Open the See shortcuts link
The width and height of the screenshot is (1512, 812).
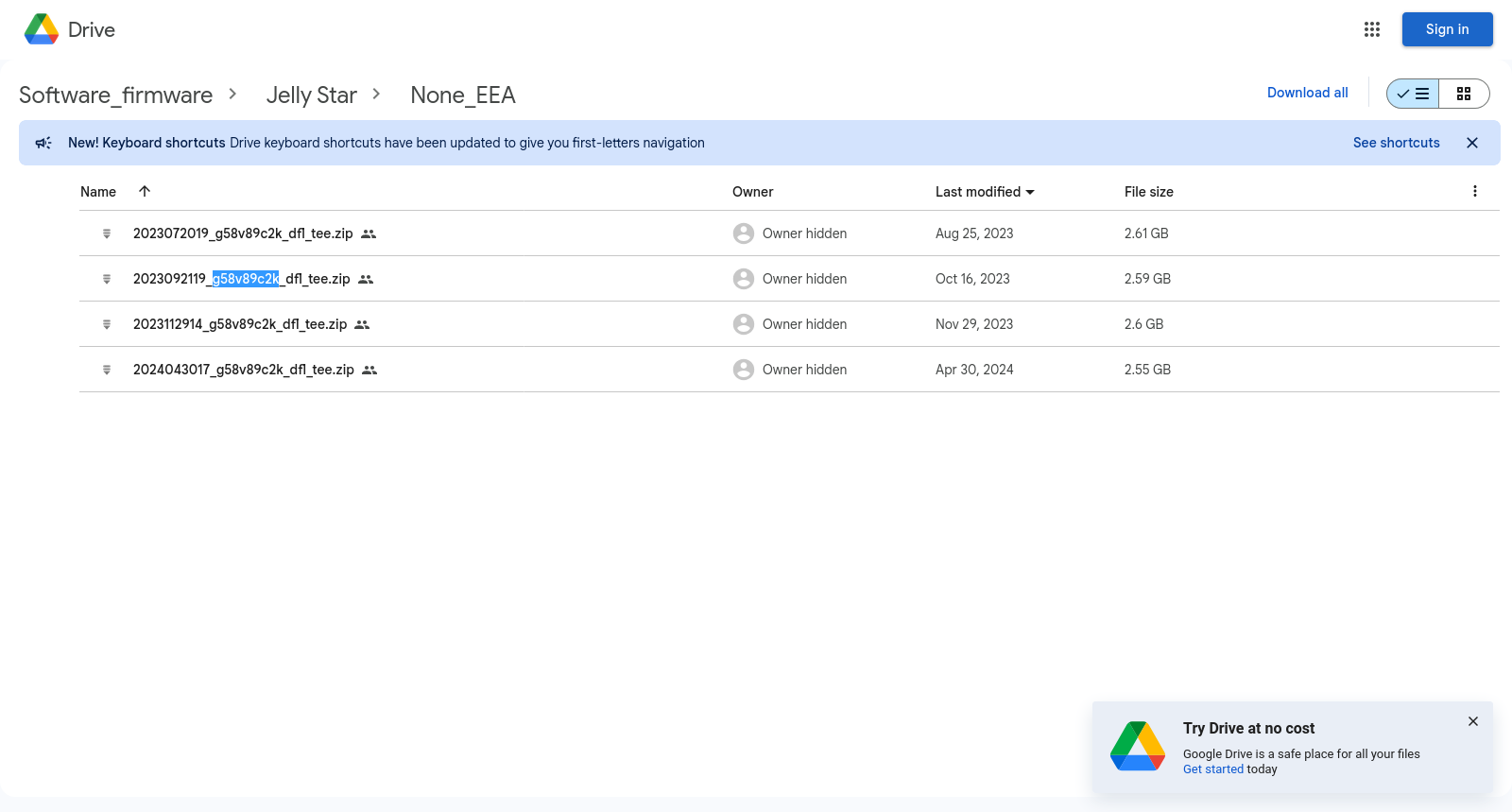(1396, 143)
